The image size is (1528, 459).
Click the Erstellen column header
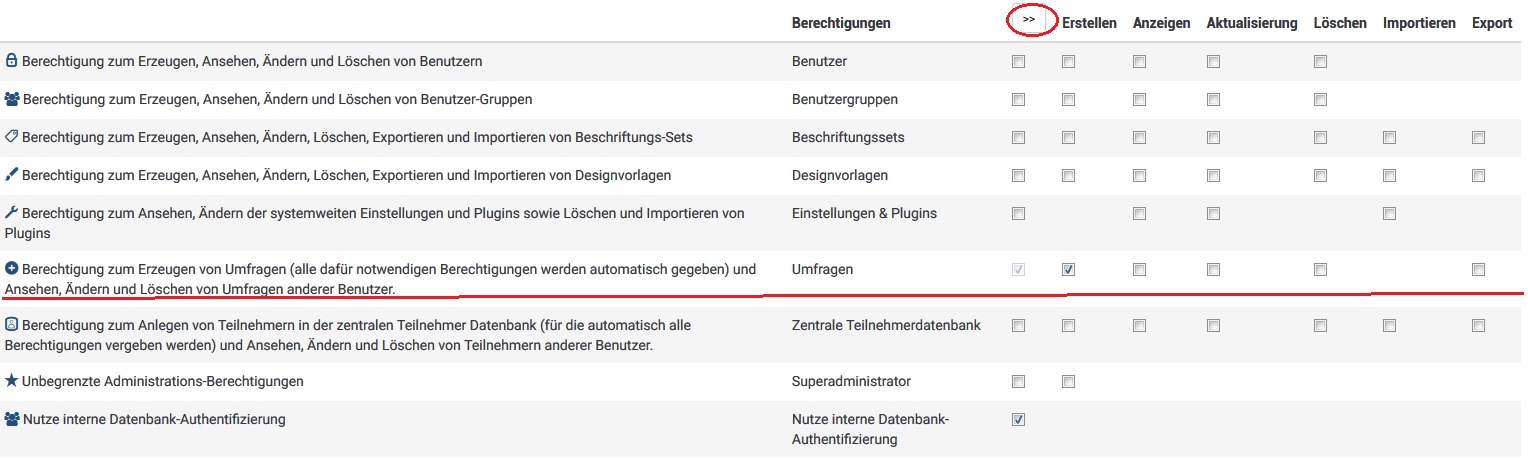click(1089, 23)
